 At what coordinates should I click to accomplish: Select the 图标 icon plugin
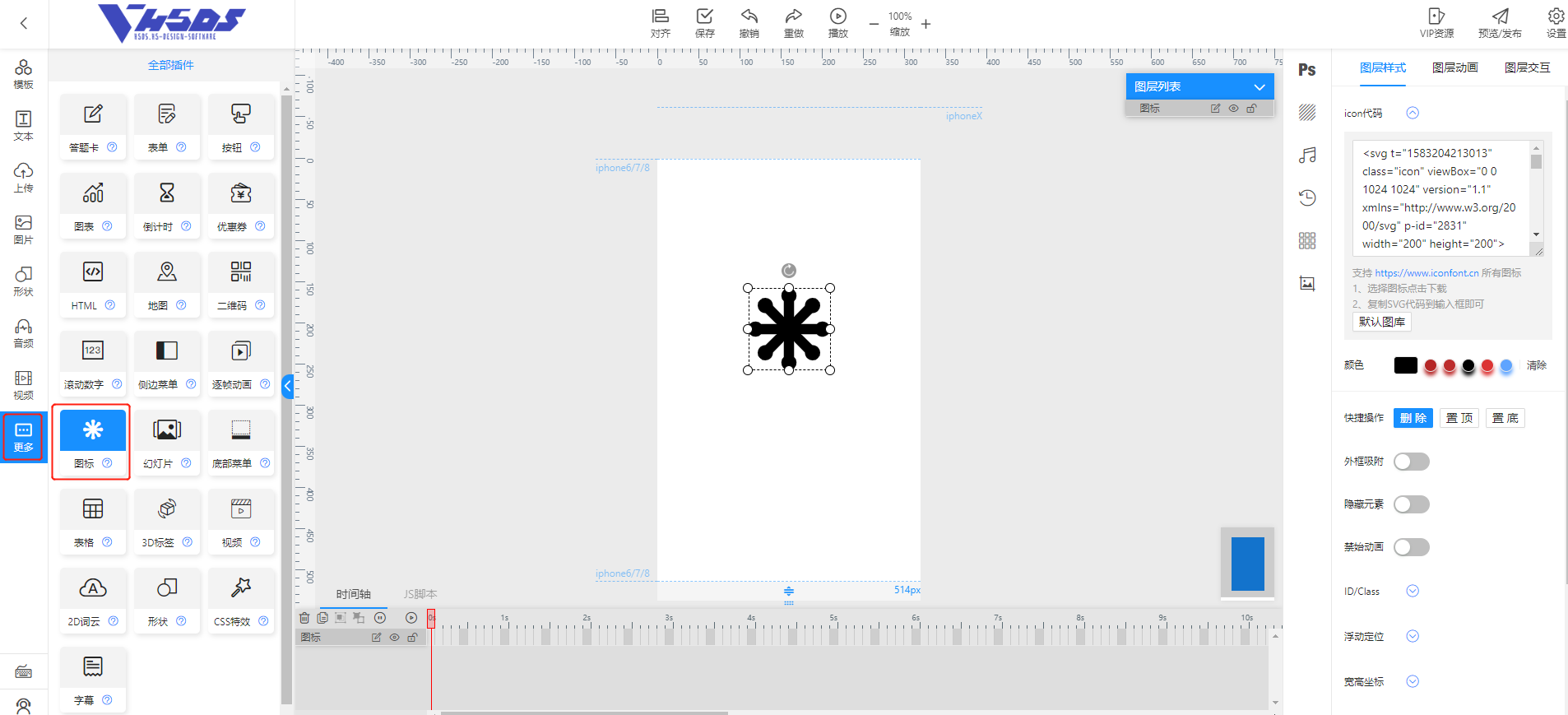[x=93, y=442]
